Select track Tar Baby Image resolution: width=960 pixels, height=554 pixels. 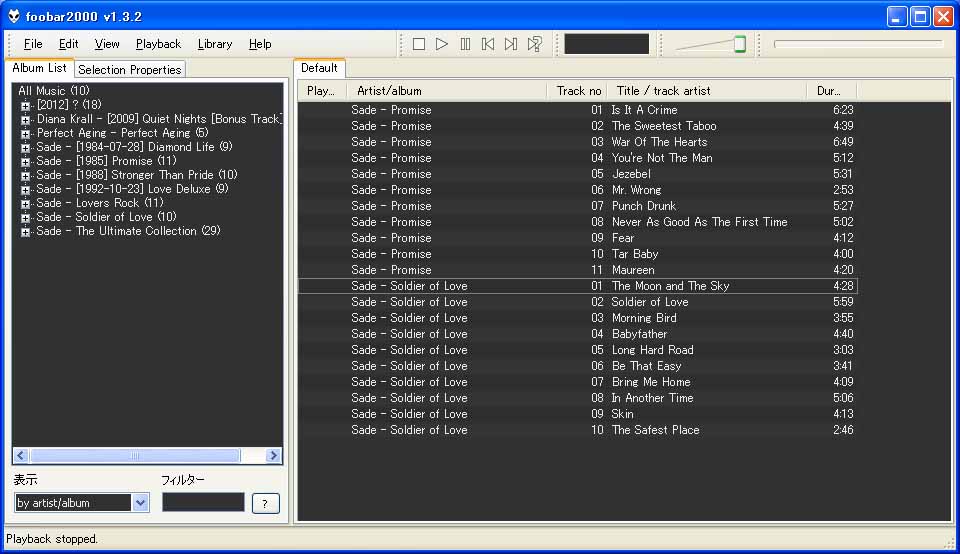coord(577,254)
